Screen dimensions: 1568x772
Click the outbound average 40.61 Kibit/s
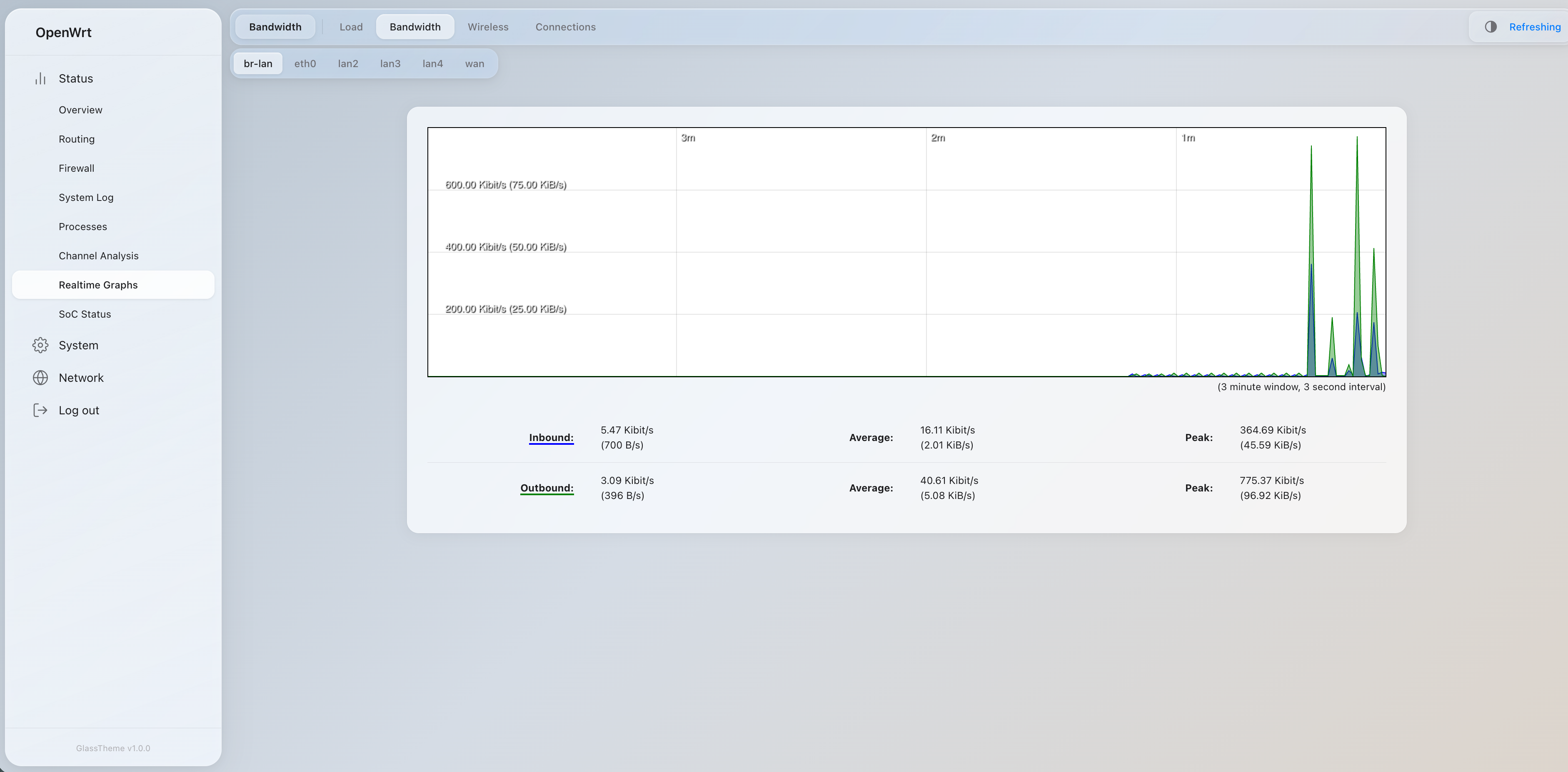point(949,481)
